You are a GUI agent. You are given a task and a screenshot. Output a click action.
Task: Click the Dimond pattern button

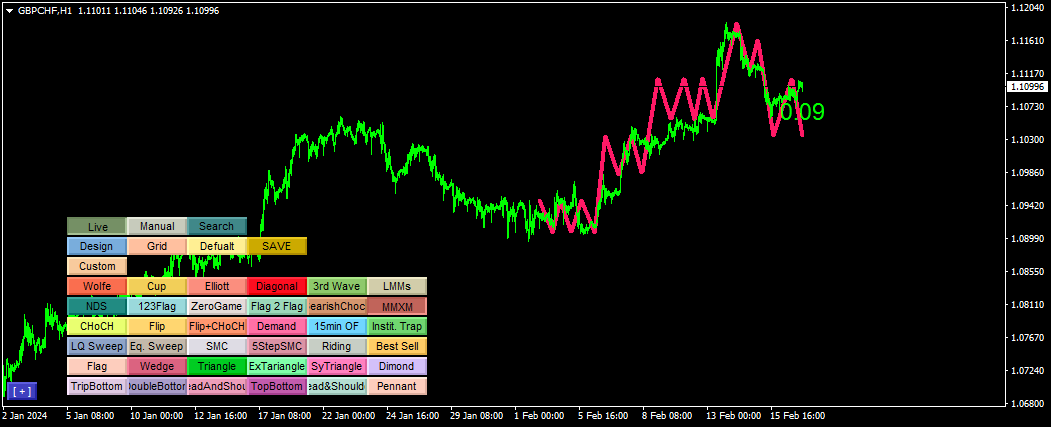point(397,366)
